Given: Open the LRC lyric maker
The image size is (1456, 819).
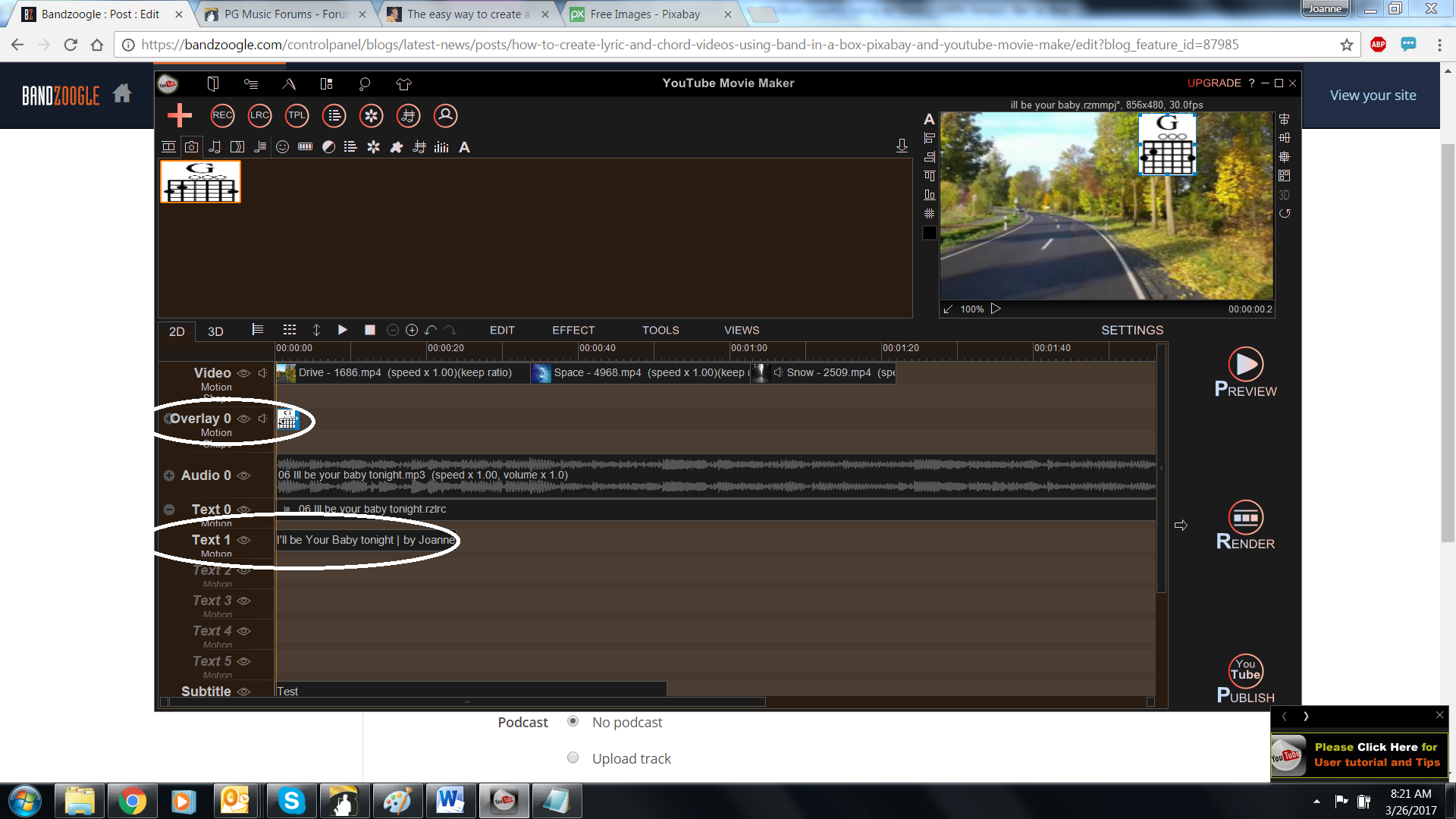Looking at the screenshot, I should point(259,116).
